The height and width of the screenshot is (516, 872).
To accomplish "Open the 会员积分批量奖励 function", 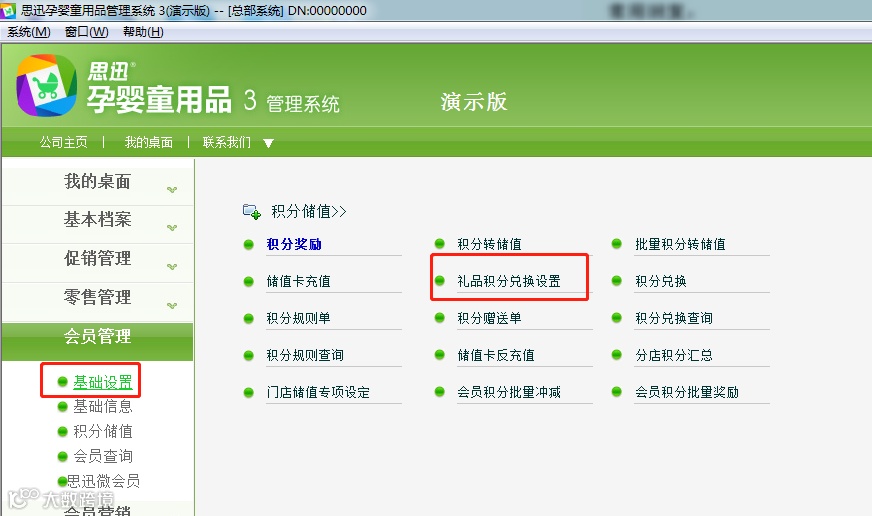I will 687,393.
